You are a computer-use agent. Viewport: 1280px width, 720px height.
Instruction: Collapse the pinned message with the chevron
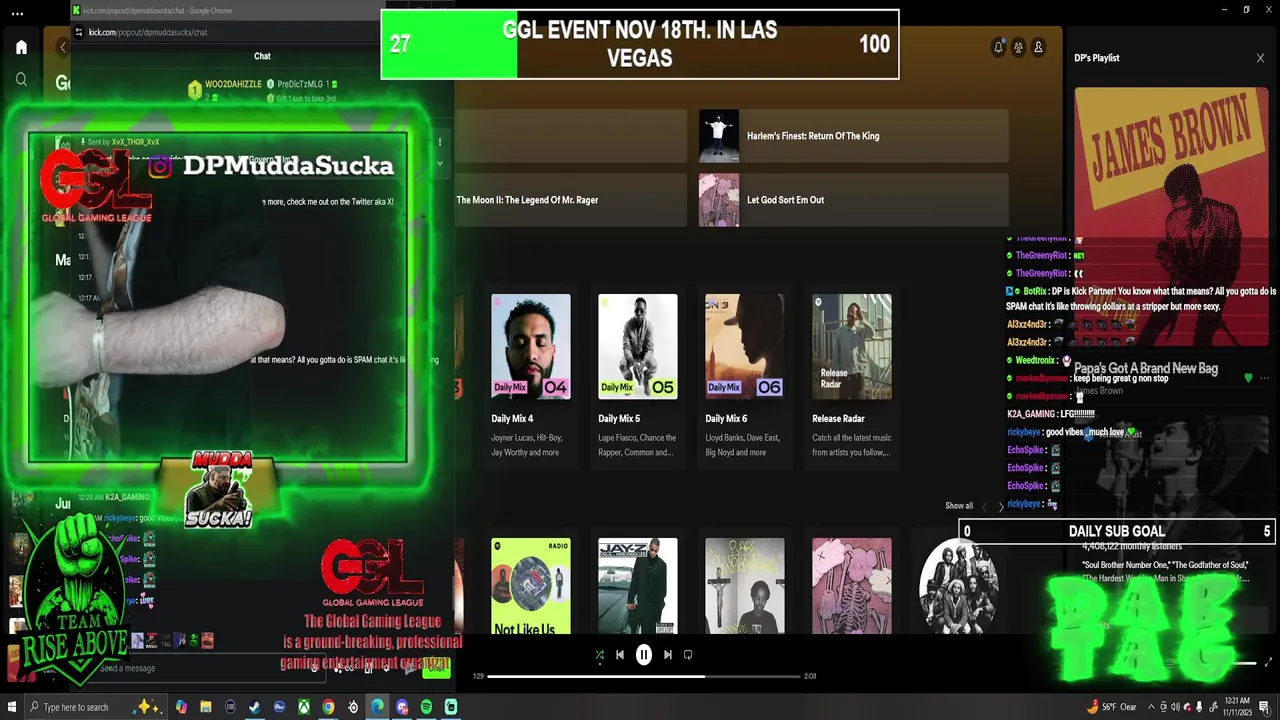pyautogui.click(x=440, y=163)
